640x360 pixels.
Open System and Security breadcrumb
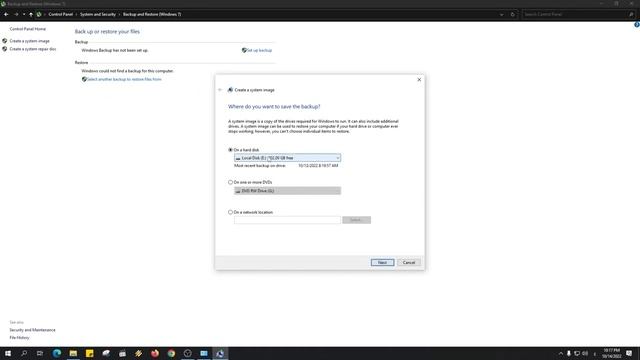[98, 14]
